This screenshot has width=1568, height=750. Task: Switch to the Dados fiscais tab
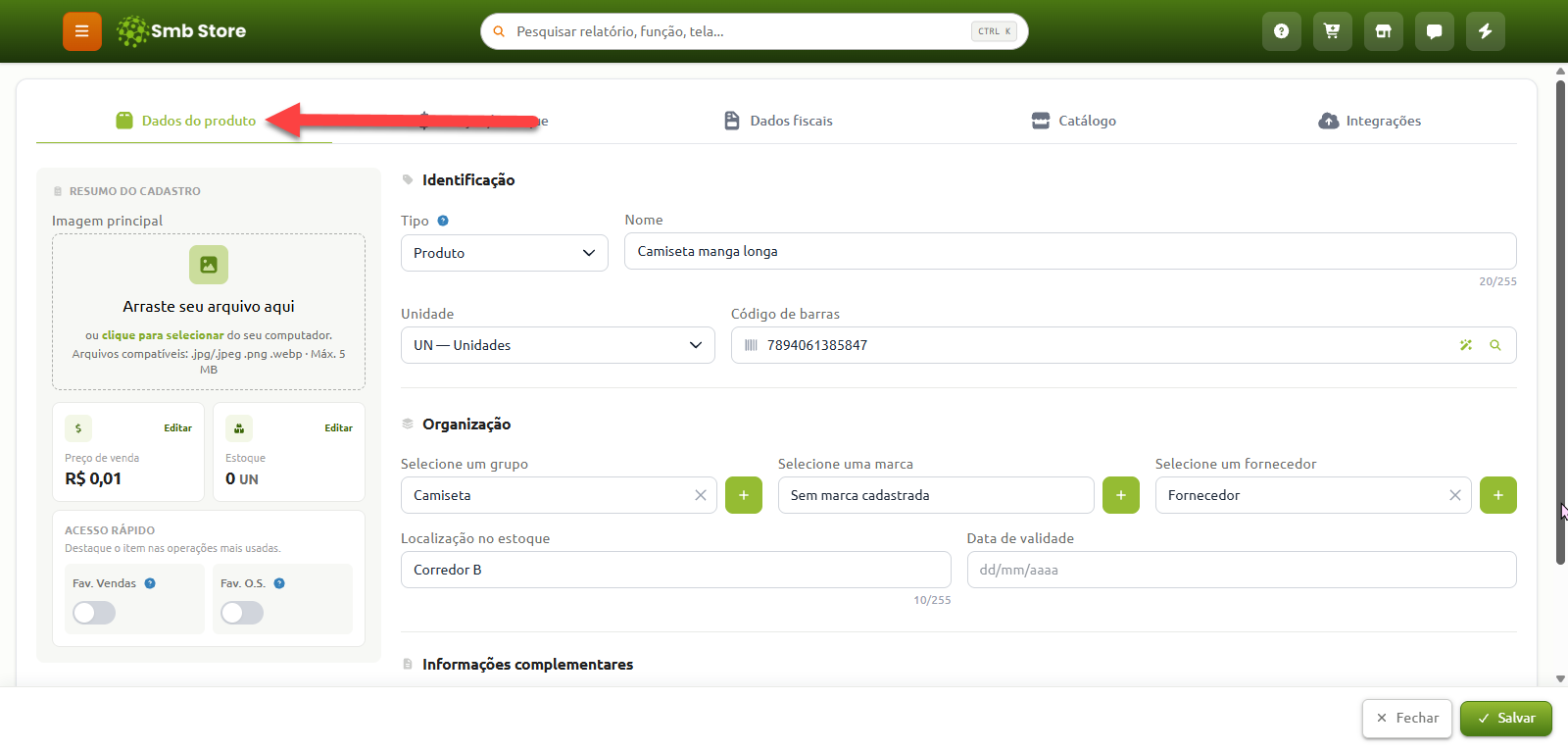(778, 121)
